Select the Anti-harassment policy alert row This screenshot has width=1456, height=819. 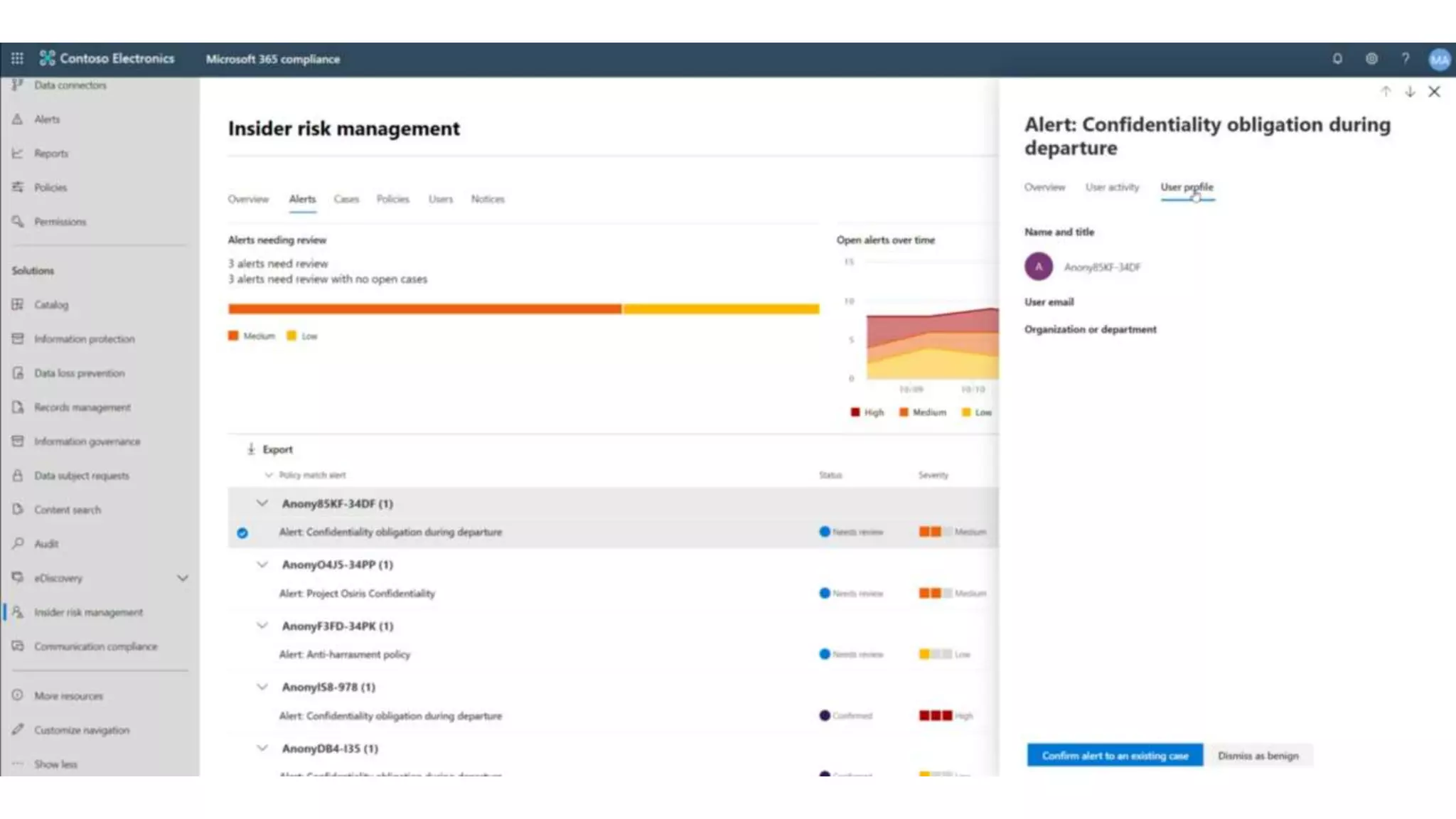point(345,655)
